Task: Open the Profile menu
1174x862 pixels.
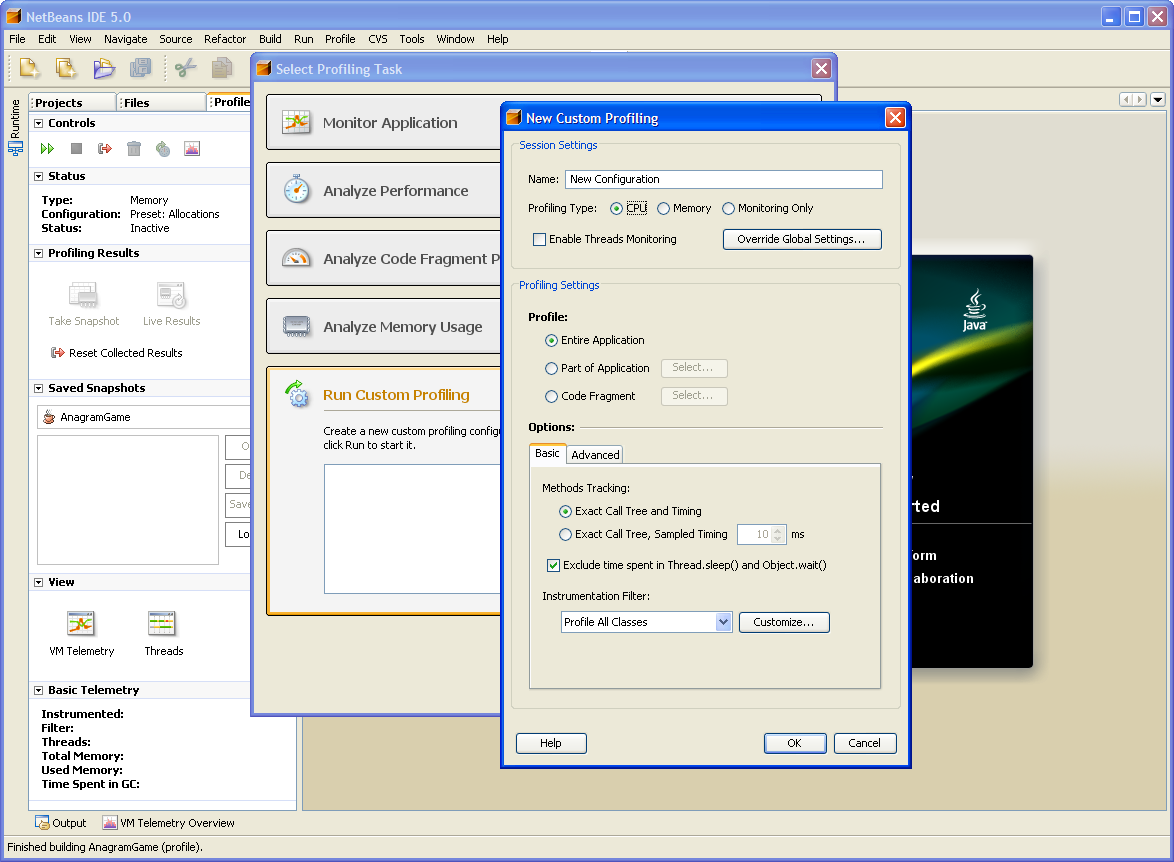Action: (x=340, y=39)
